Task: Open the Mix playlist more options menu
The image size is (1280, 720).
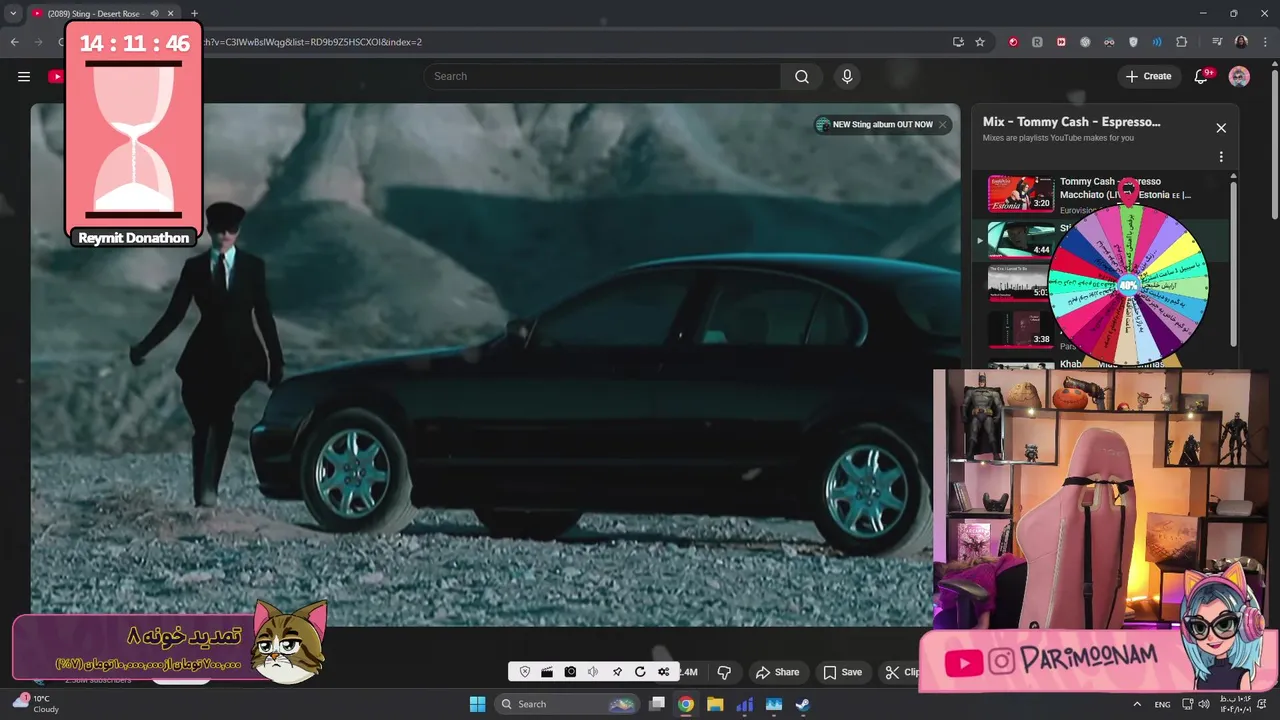Action: coord(1221,157)
